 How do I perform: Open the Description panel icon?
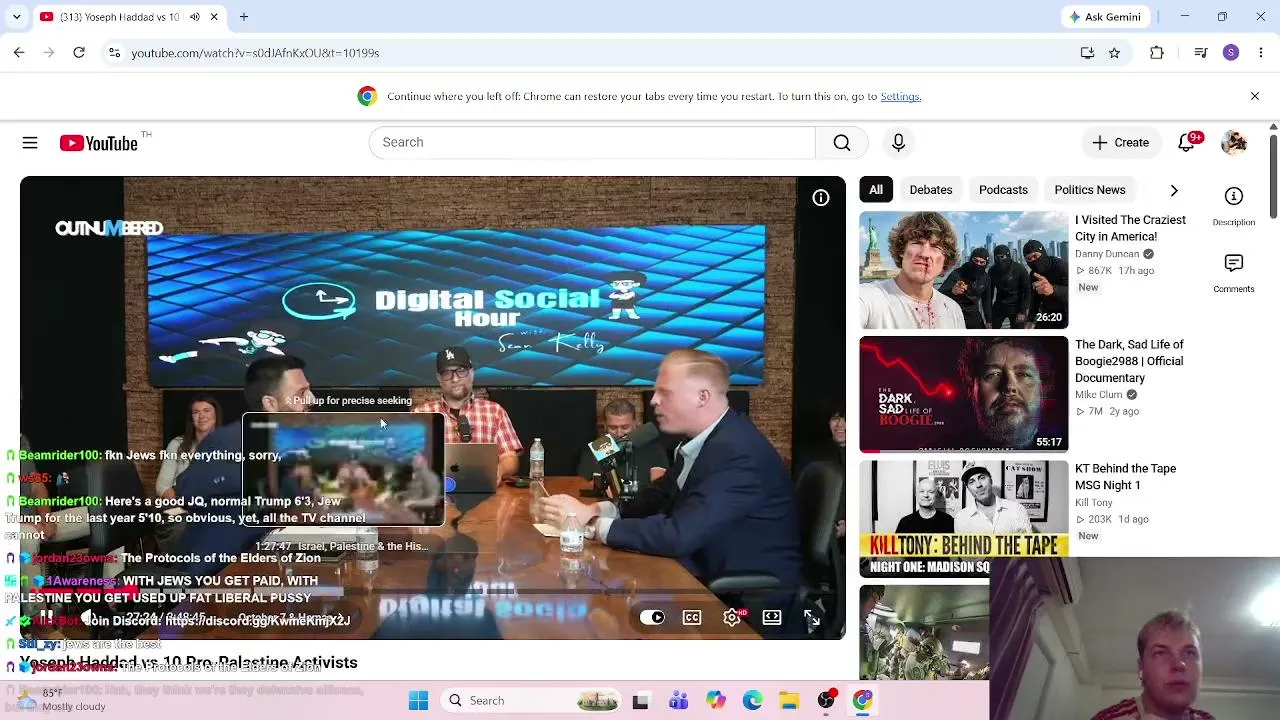pyautogui.click(x=1234, y=196)
